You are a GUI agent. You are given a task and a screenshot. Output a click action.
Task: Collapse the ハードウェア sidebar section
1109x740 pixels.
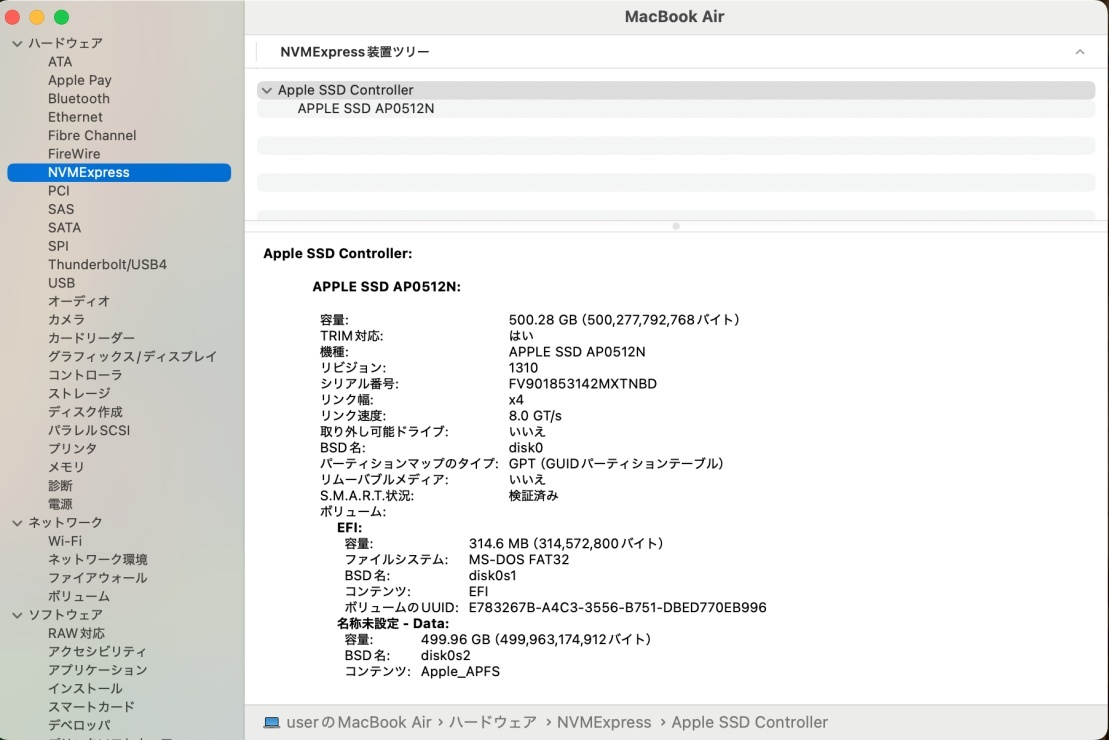tap(16, 43)
